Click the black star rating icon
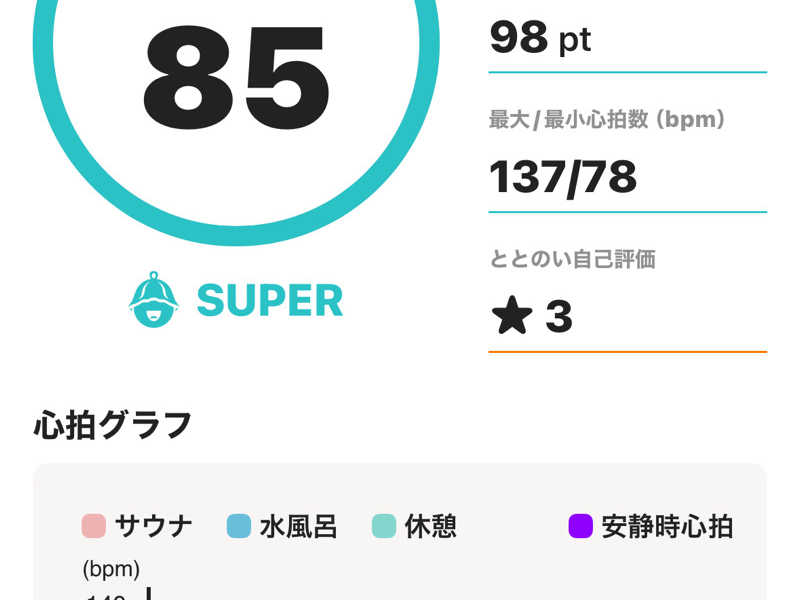 [x=512, y=315]
